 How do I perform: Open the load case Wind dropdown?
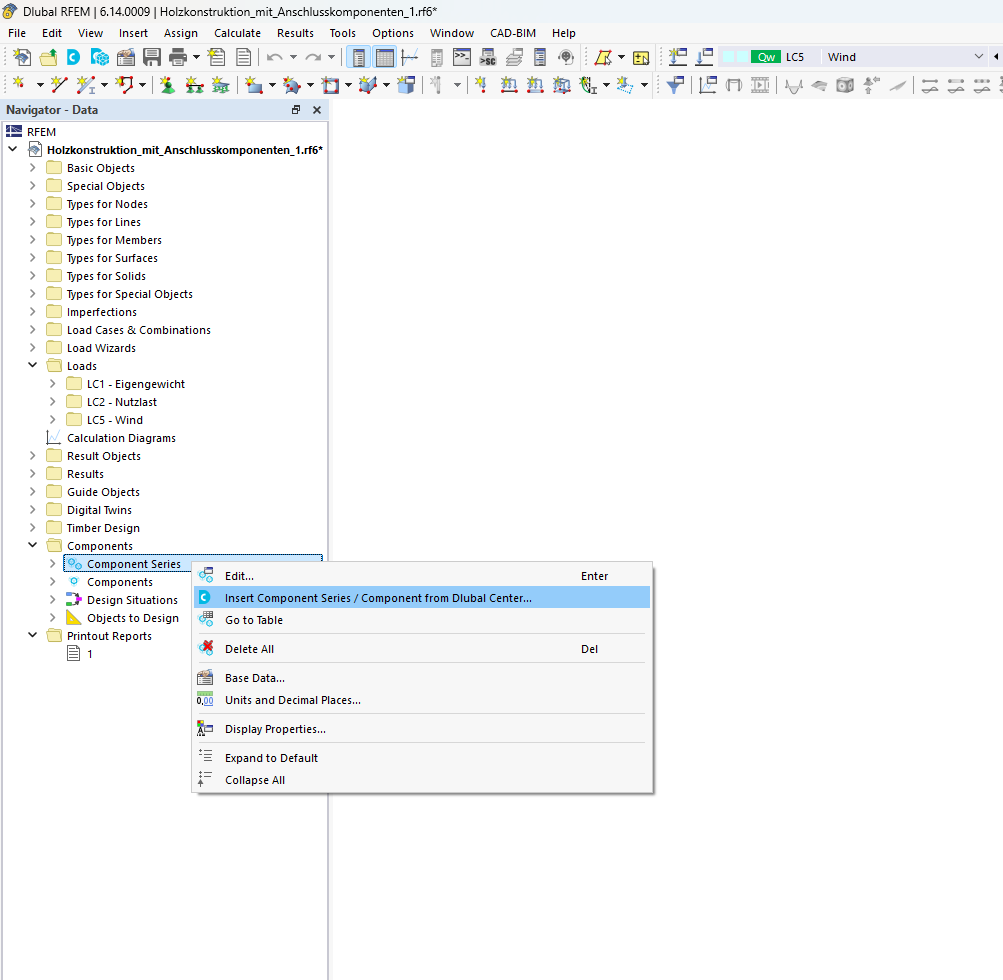coord(978,57)
